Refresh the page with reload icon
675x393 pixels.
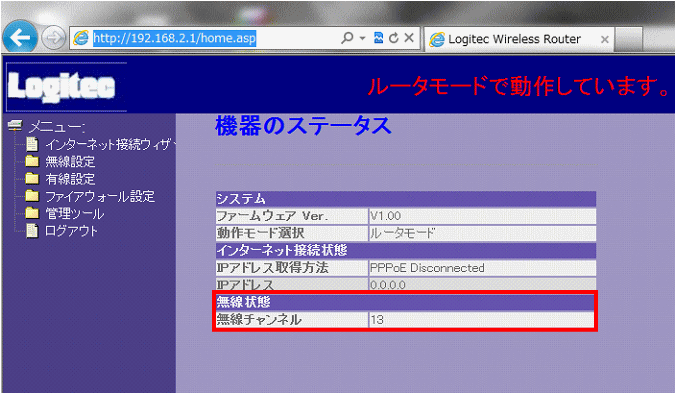(x=393, y=38)
